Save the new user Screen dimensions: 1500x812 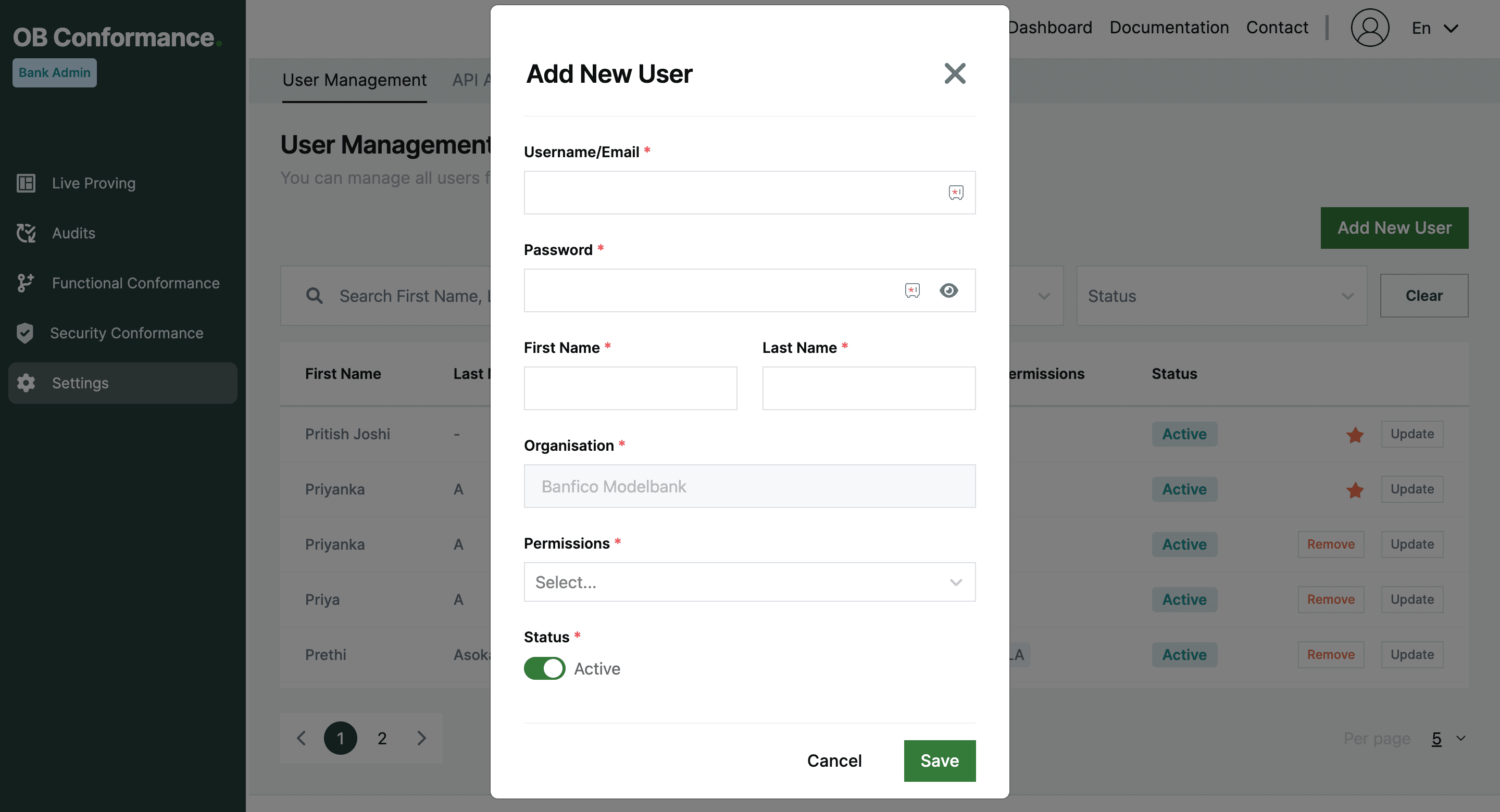(939, 761)
